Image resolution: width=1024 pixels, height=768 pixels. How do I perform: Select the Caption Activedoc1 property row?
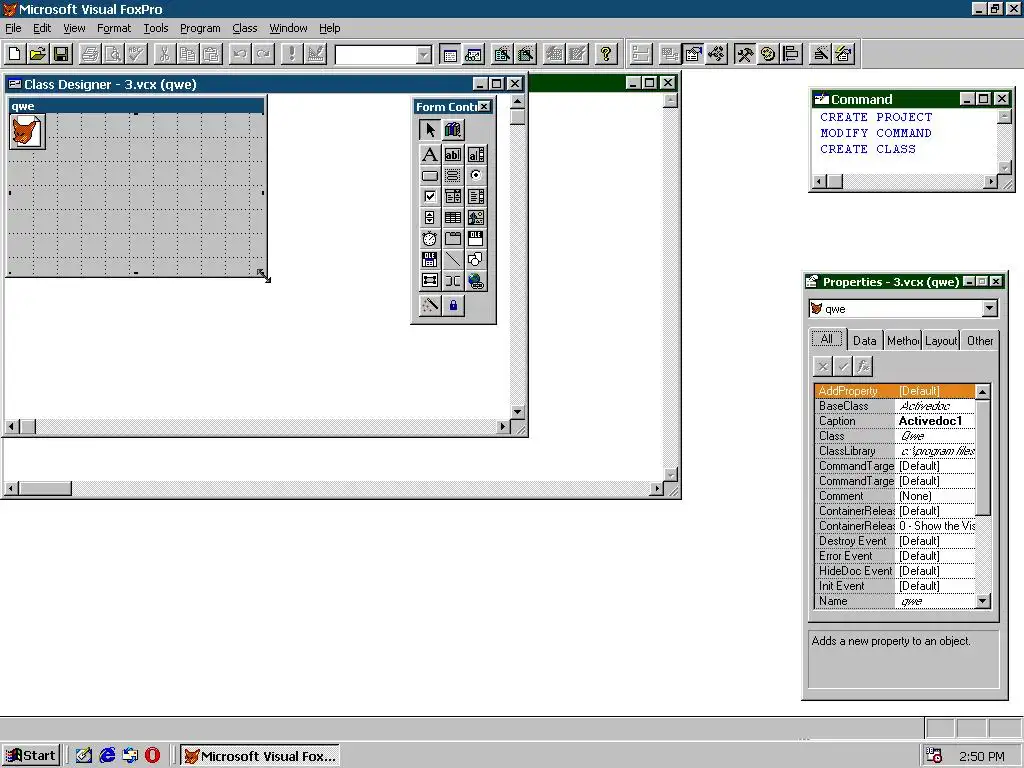(894, 421)
